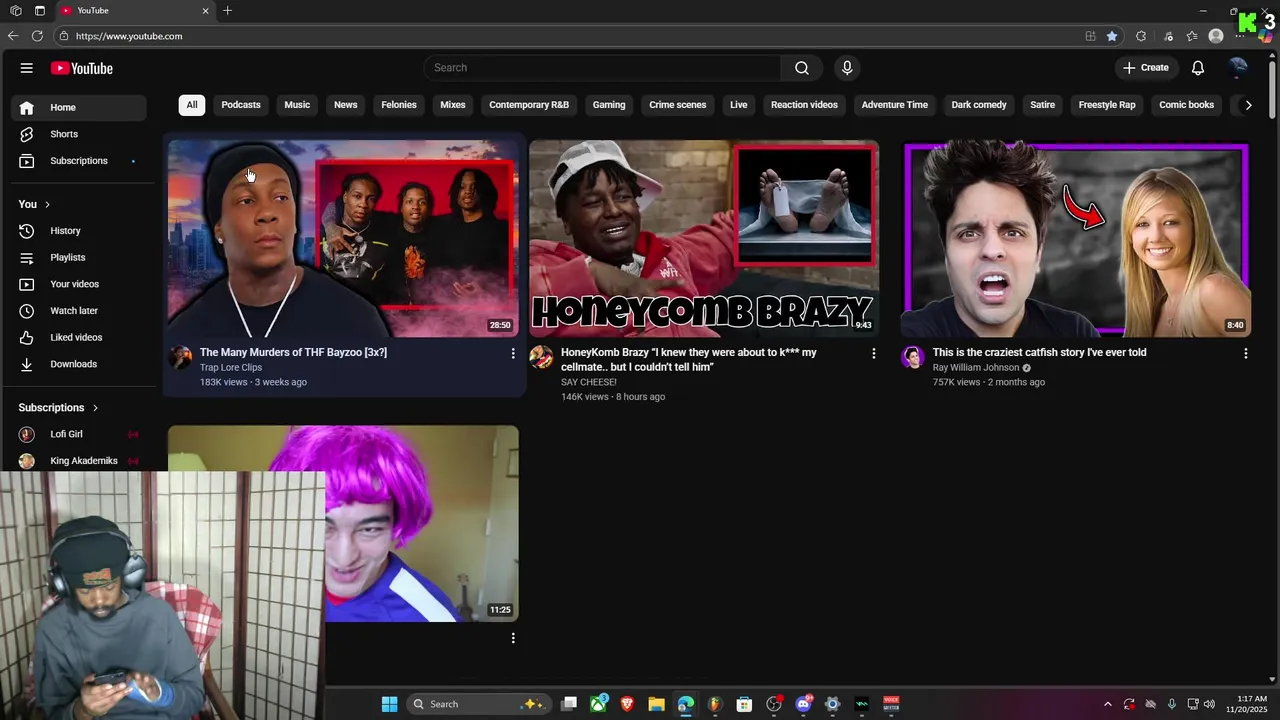
Task: Open the Lofi Girl channel subscription
Action: click(79, 434)
